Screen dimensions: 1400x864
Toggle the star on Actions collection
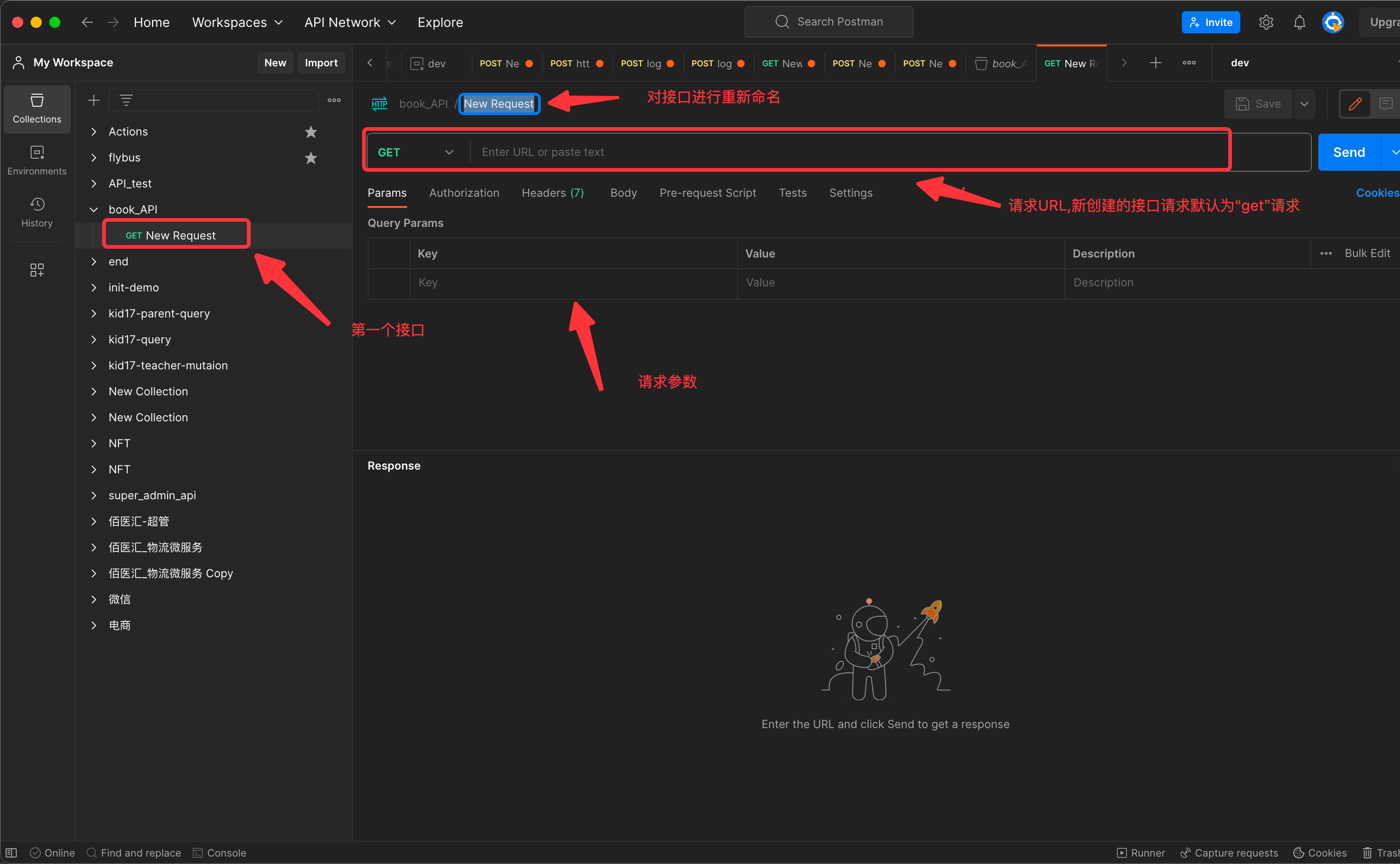point(311,132)
